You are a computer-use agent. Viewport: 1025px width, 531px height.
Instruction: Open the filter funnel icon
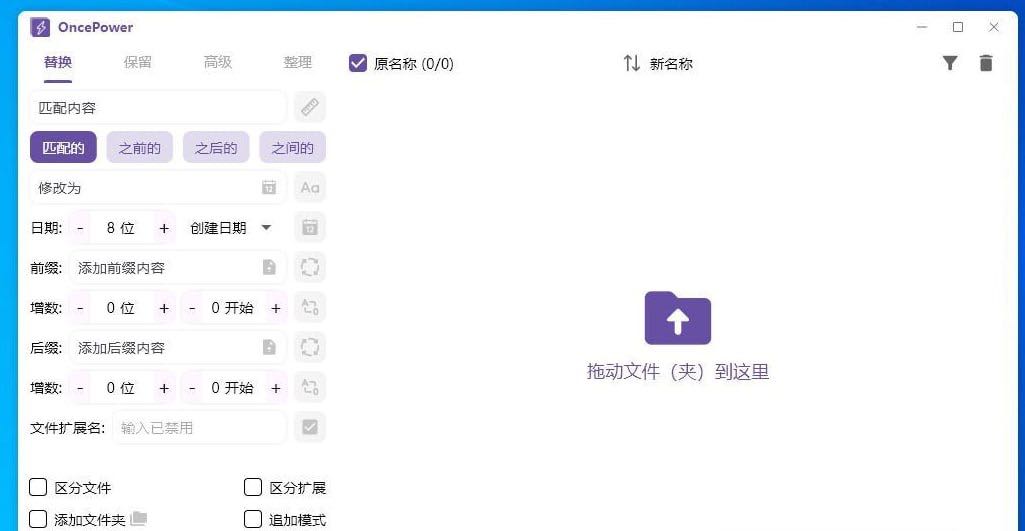coord(950,63)
